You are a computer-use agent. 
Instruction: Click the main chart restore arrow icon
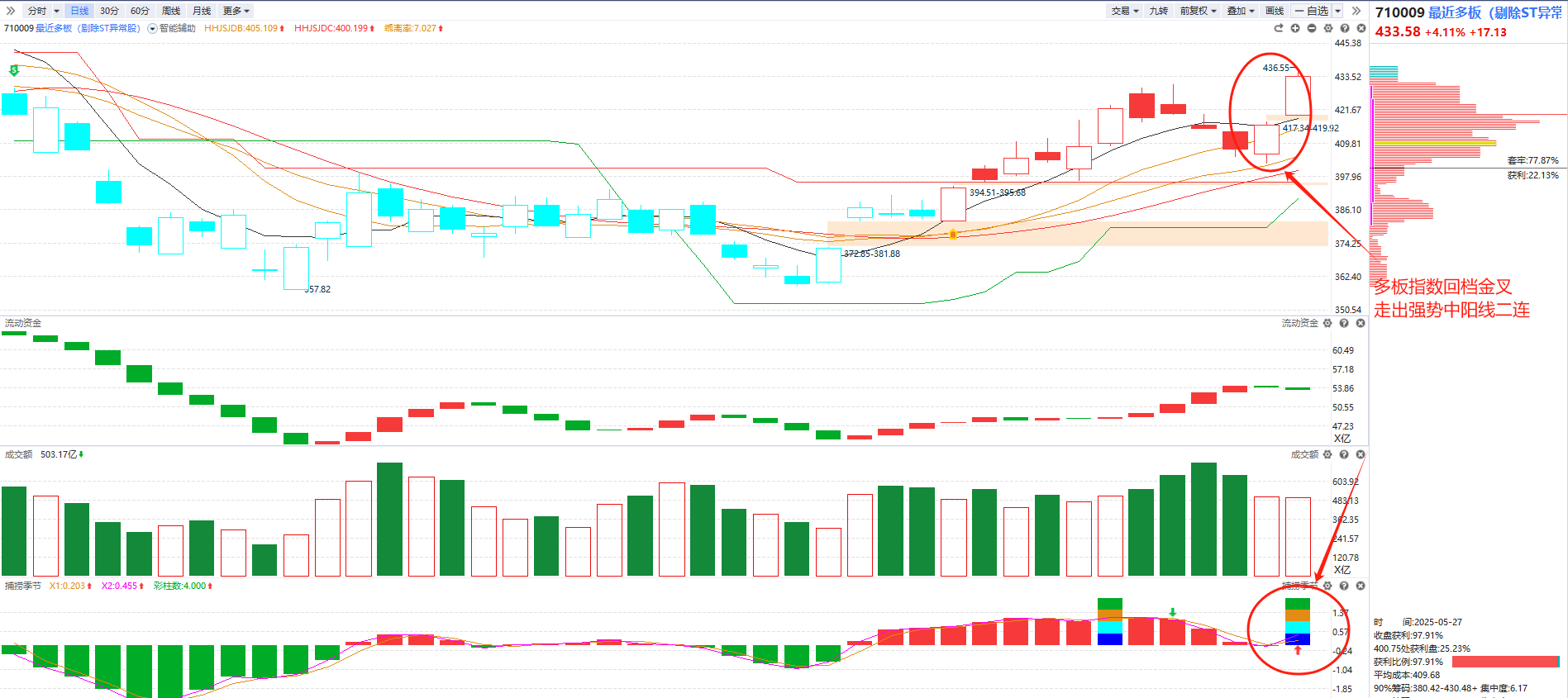(x=1279, y=28)
